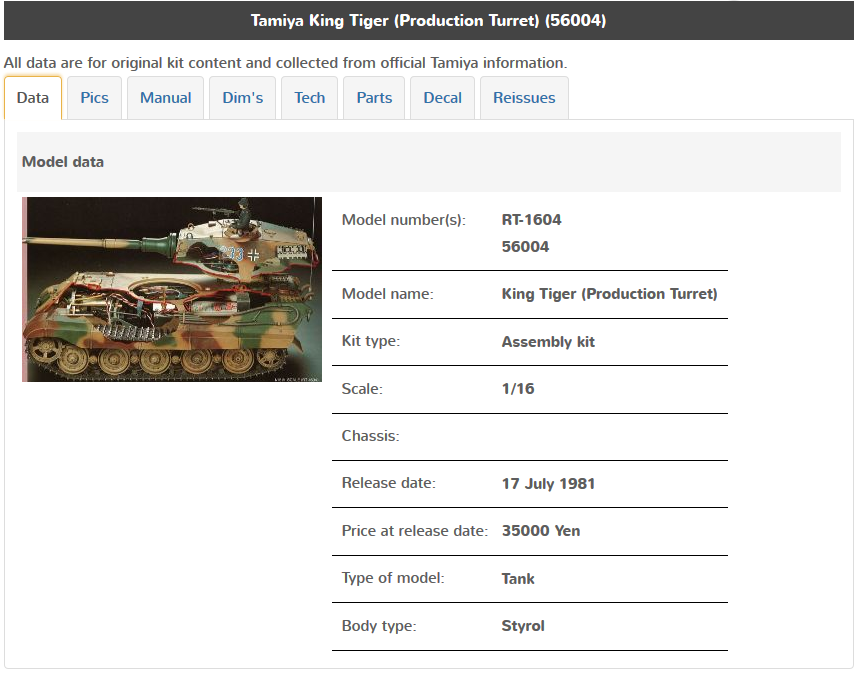The height and width of the screenshot is (690, 866).
Task: Select body type value Styrol
Action: pyautogui.click(x=523, y=626)
